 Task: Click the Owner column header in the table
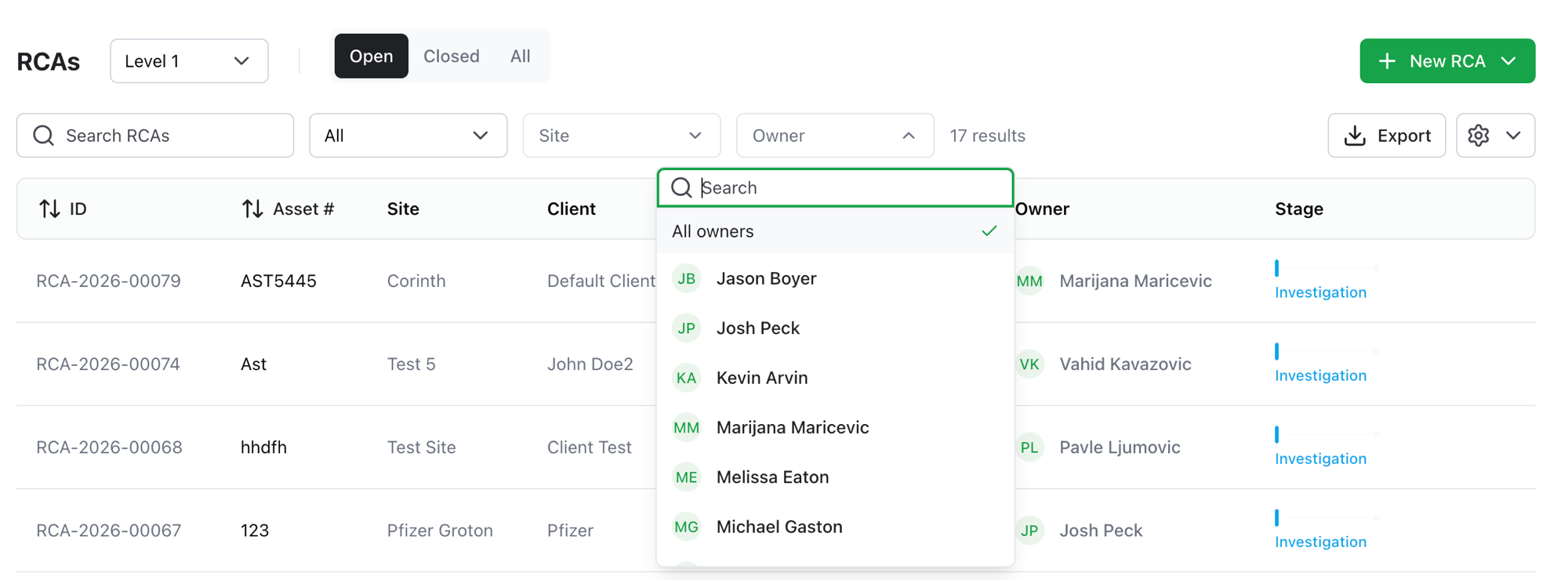click(x=1042, y=208)
